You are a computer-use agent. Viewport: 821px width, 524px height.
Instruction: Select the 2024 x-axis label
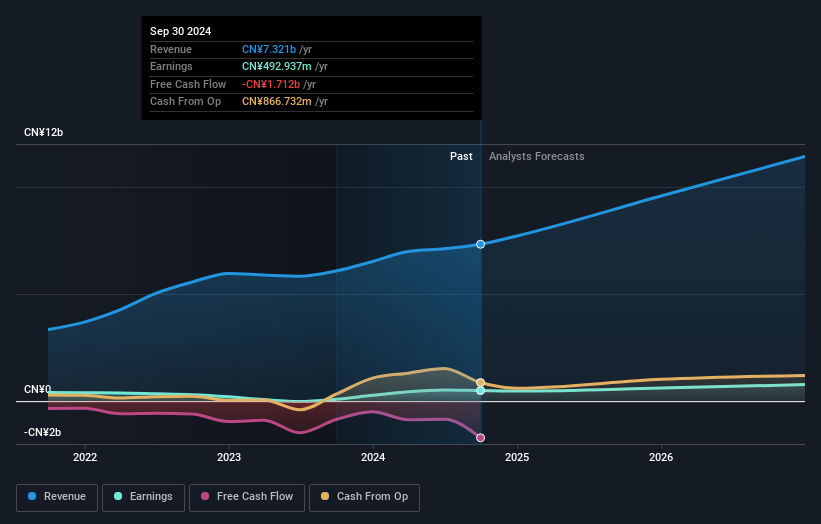pyautogui.click(x=373, y=457)
